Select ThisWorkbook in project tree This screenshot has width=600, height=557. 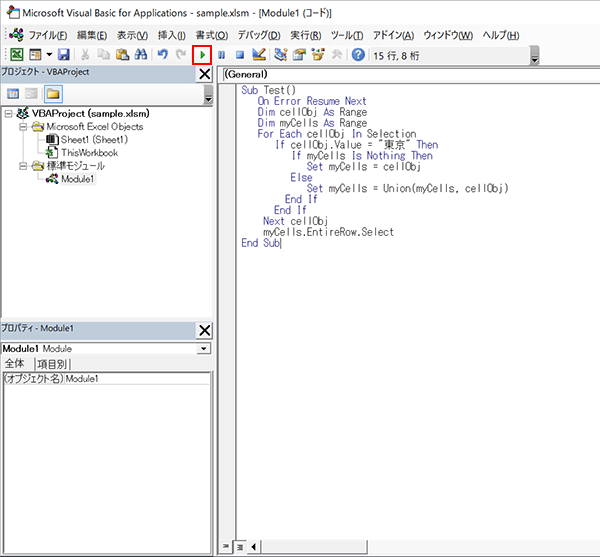coord(90,153)
